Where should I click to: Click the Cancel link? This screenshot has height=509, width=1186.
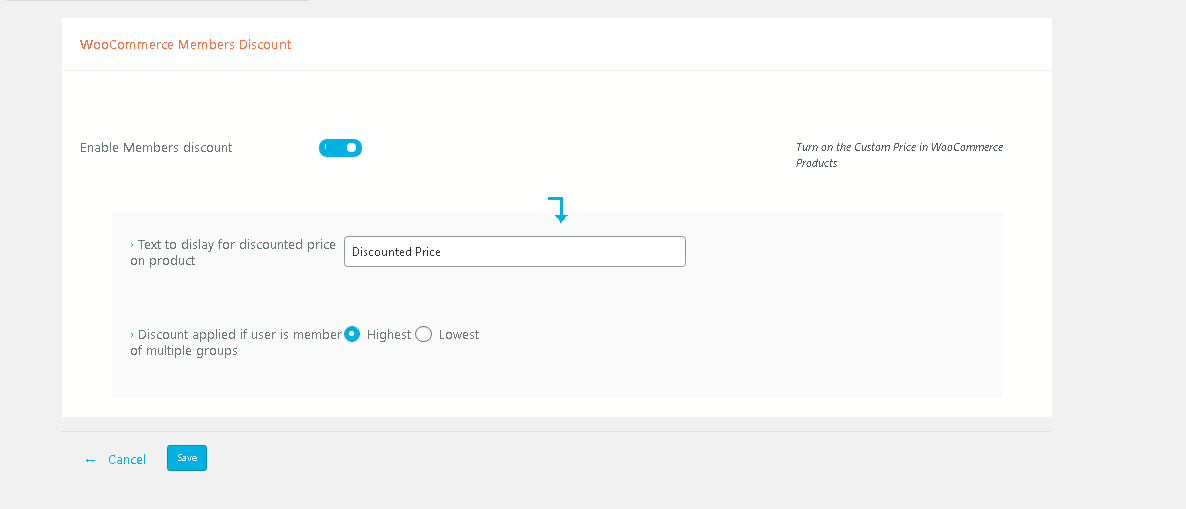click(x=127, y=460)
